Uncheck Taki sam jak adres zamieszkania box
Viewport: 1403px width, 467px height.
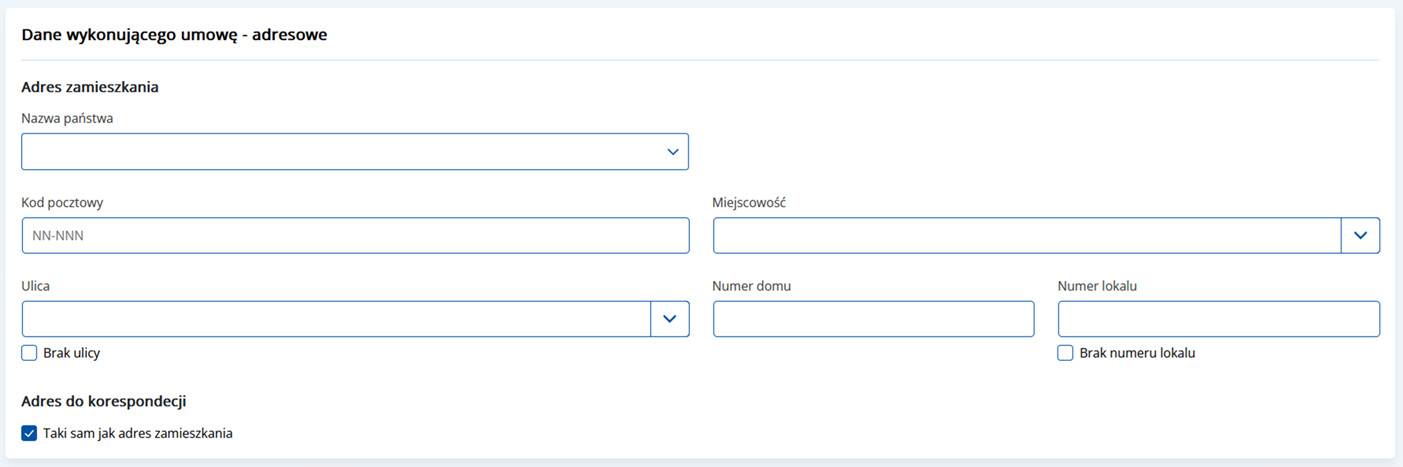(30, 434)
